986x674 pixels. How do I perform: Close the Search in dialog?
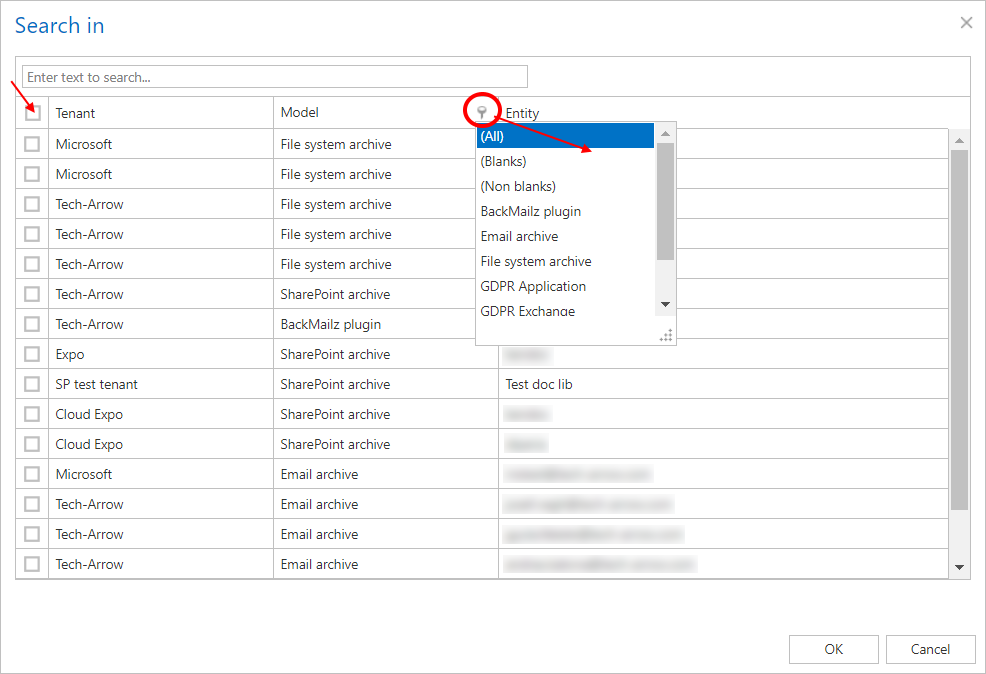(x=966, y=23)
